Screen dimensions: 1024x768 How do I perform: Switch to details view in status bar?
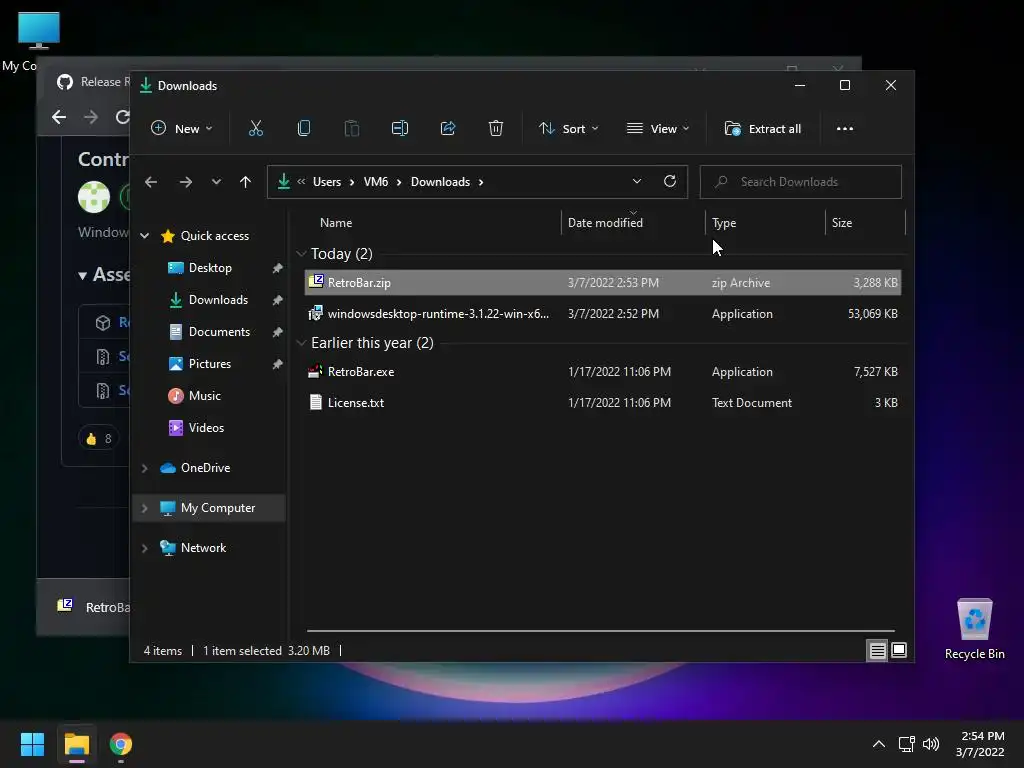[877, 650]
